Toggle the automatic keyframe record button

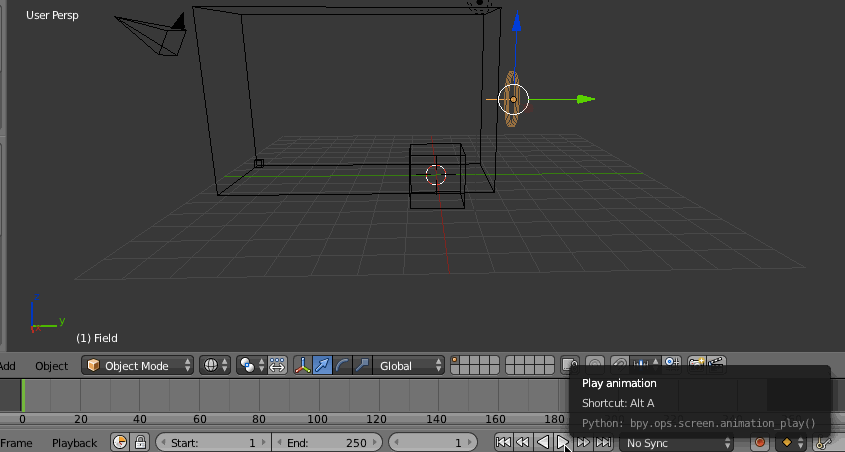pos(760,442)
